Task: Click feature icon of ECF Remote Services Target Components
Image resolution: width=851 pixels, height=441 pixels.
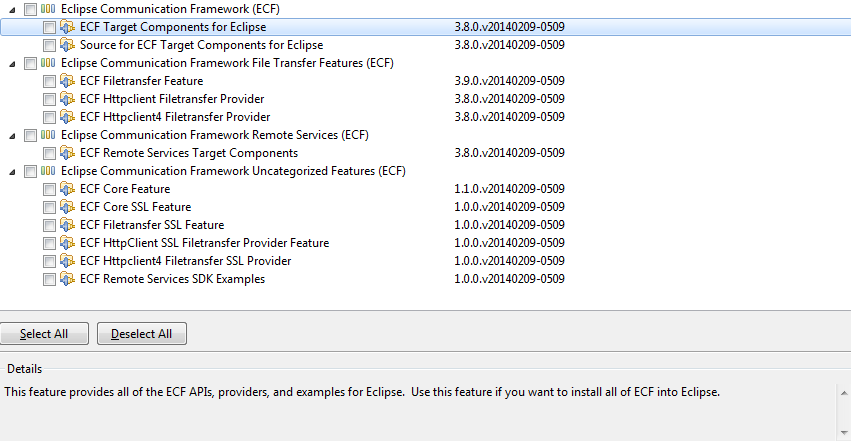Action: (x=67, y=152)
